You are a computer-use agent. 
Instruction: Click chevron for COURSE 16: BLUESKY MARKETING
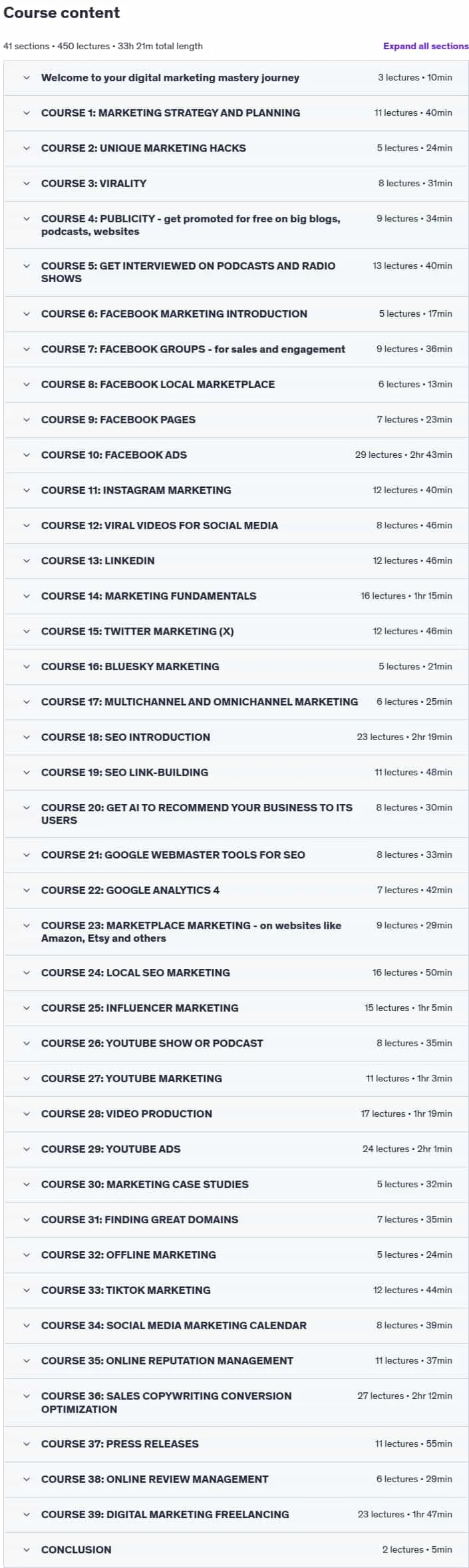(27, 667)
